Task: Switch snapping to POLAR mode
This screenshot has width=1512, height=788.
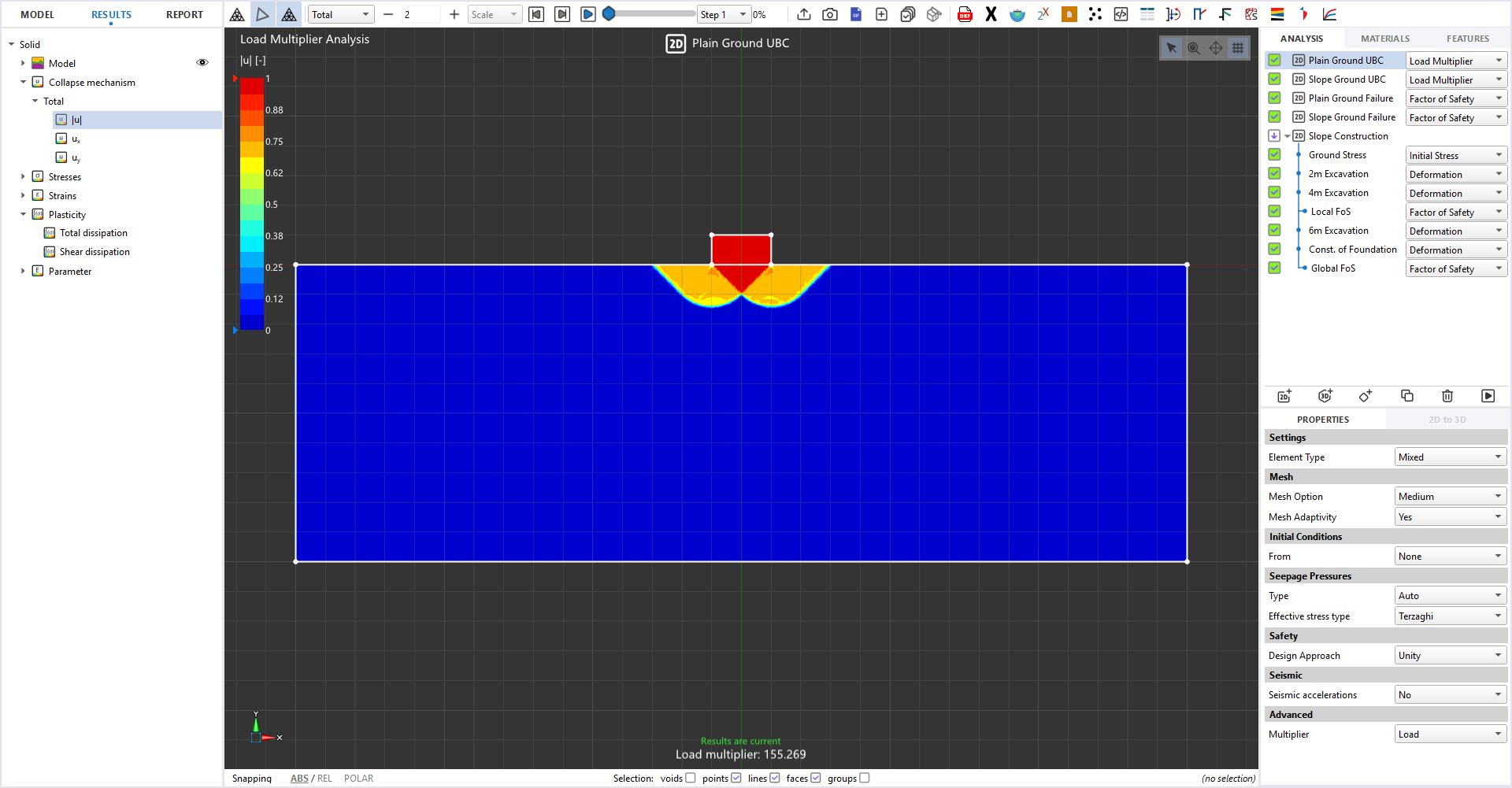Action: (x=358, y=778)
